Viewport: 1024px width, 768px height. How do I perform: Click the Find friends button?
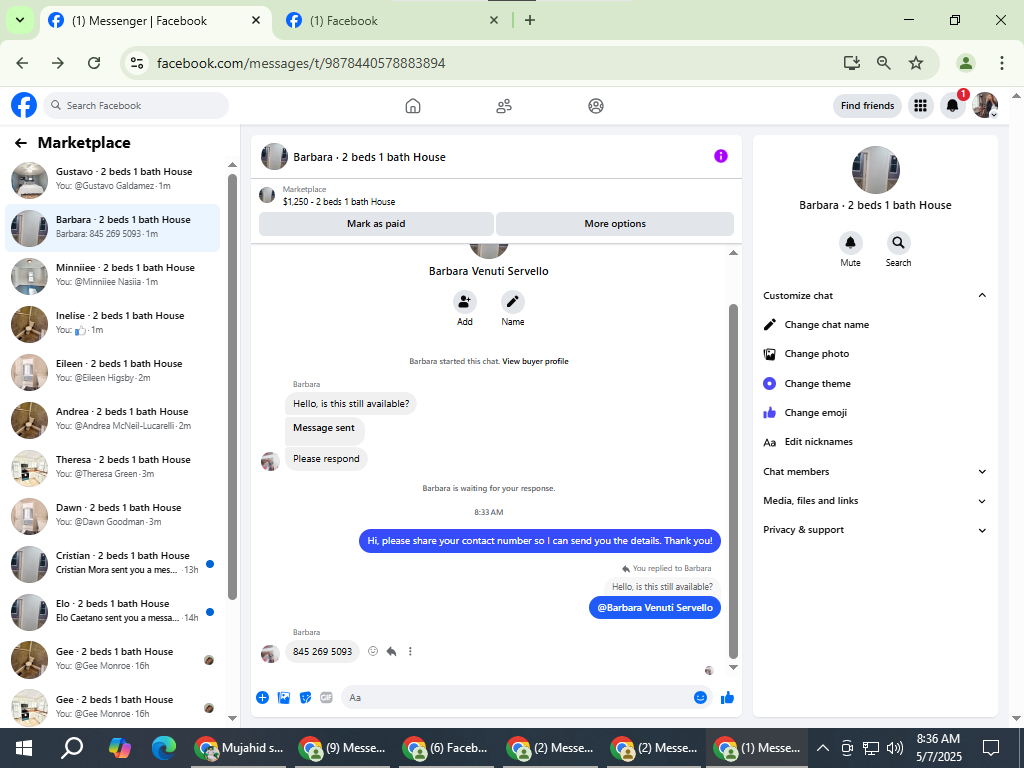point(867,106)
